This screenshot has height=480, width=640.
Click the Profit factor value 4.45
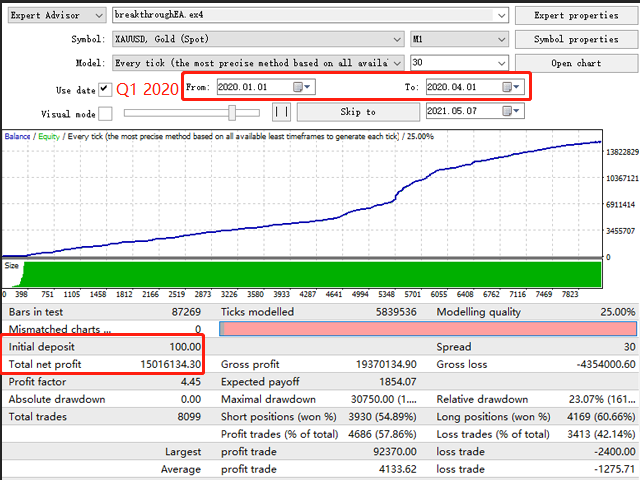pyautogui.click(x=191, y=382)
